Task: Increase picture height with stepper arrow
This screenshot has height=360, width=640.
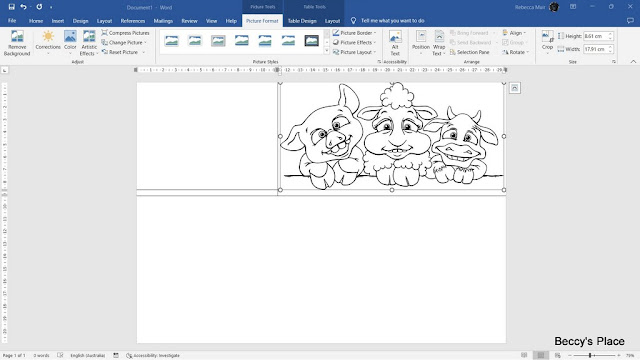Action: coord(610,34)
